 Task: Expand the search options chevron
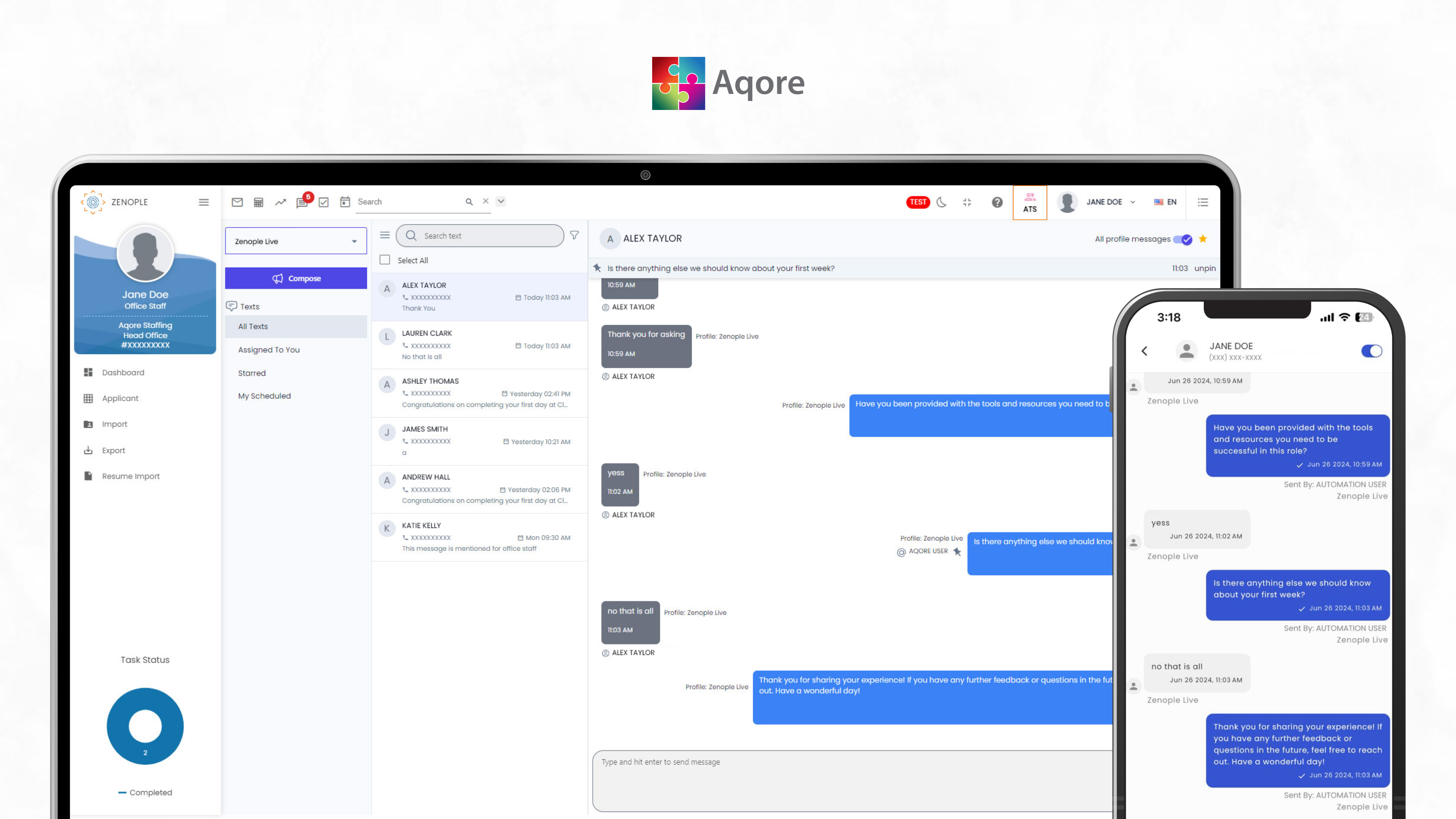(500, 201)
